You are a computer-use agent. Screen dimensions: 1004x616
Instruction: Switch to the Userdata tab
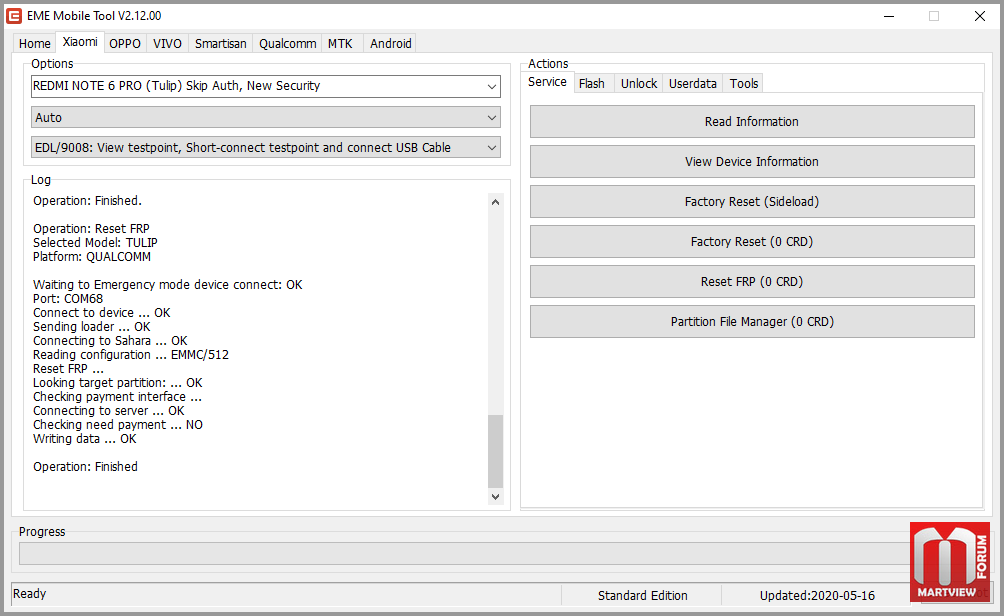(x=693, y=84)
